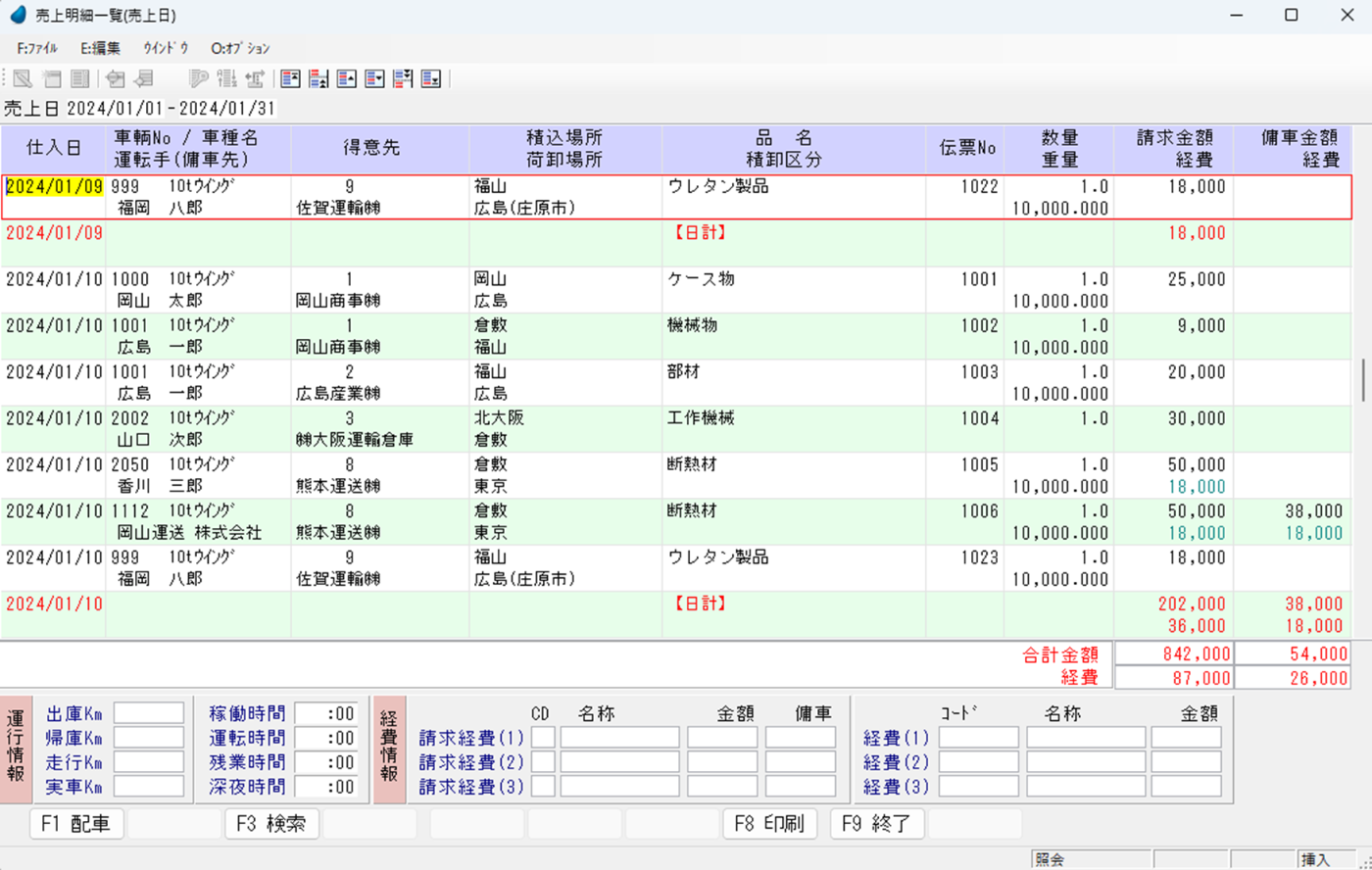Viewport: 1372px width, 870px height.
Task: Click the next page navigation icon
Action: (x=403, y=79)
